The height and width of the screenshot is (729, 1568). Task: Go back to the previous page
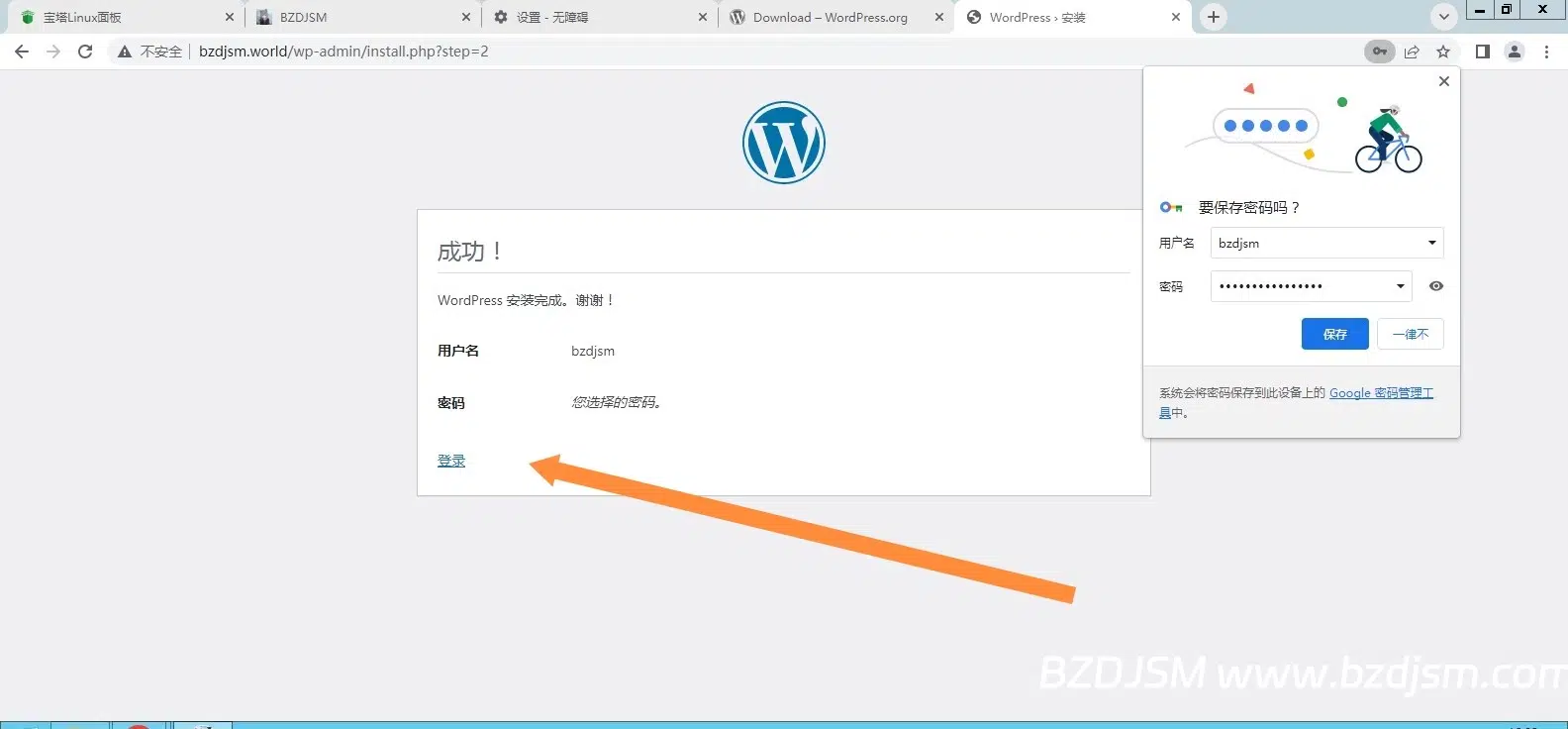(22, 52)
